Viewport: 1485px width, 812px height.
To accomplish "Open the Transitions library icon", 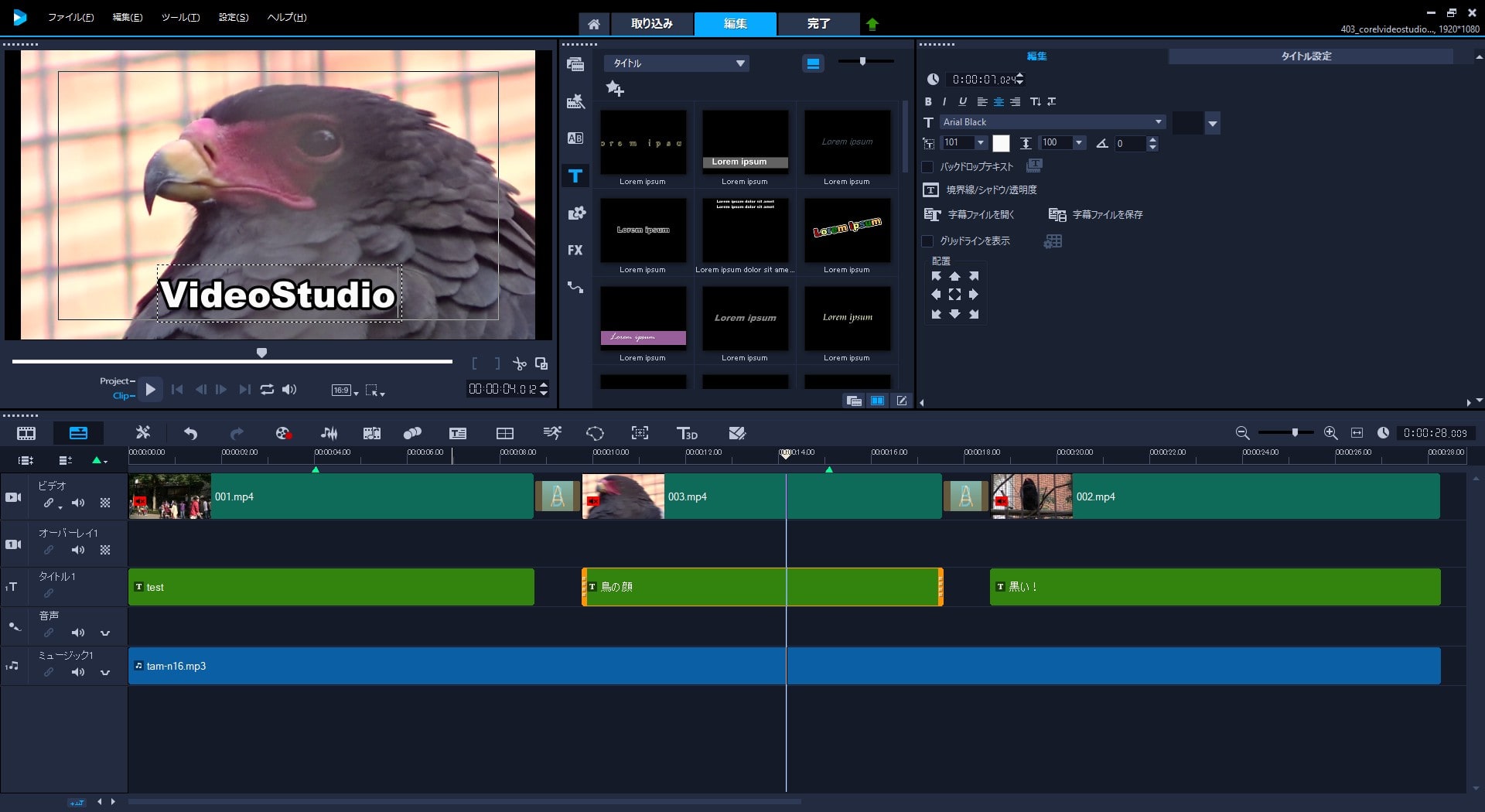I will pyautogui.click(x=575, y=138).
